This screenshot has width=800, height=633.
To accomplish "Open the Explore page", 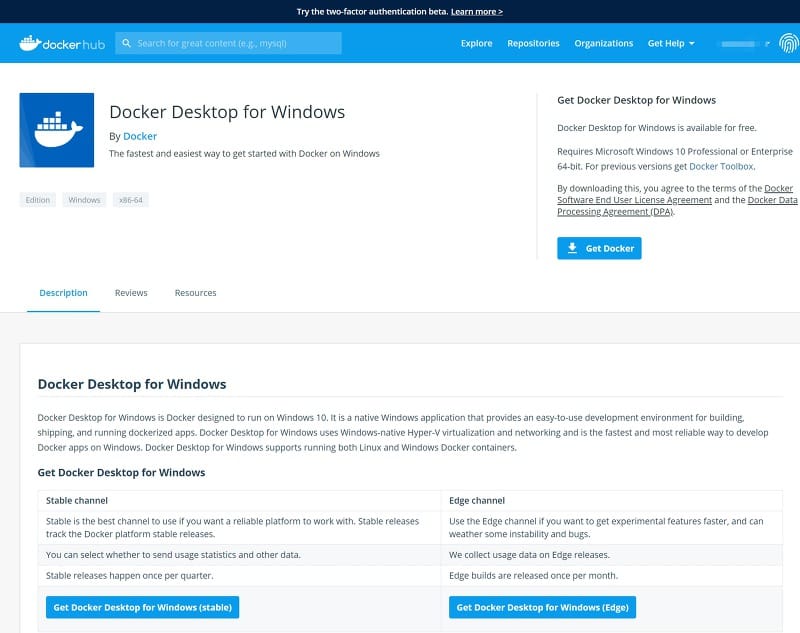I will [x=476, y=43].
